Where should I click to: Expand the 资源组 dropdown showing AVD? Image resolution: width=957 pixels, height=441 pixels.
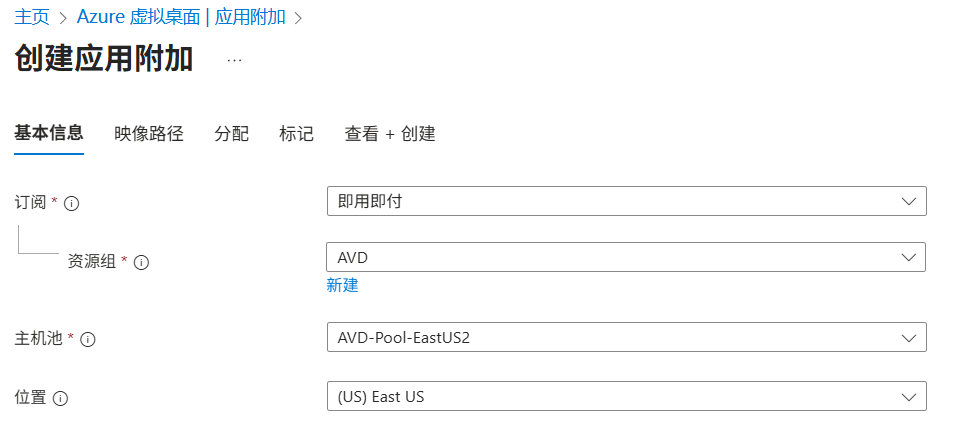626,258
